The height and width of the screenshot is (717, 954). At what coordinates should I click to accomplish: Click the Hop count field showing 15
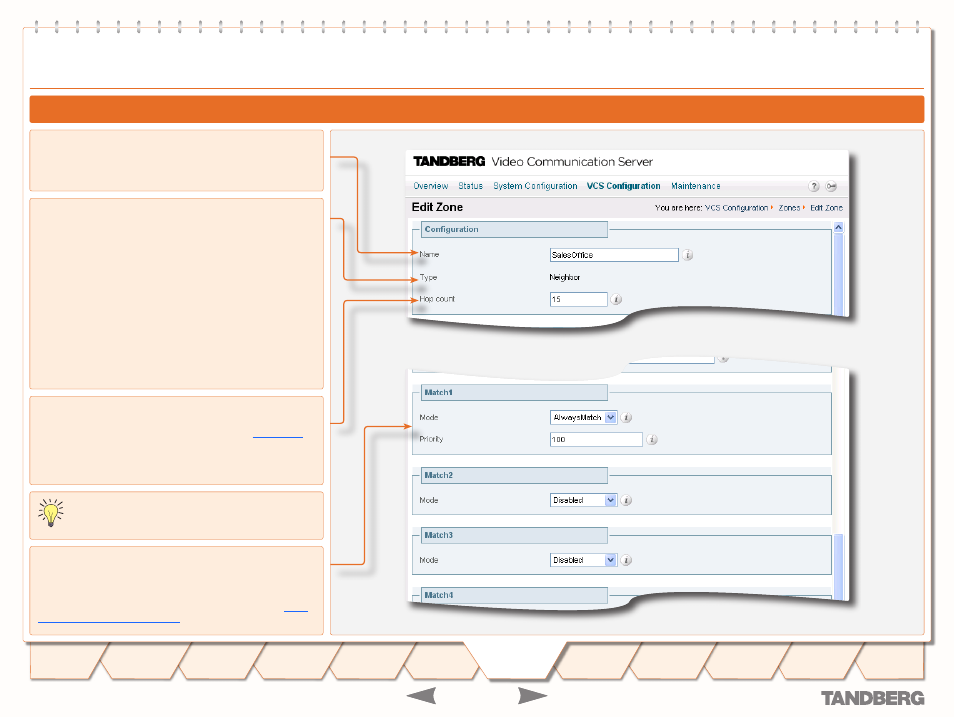(x=579, y=299)
